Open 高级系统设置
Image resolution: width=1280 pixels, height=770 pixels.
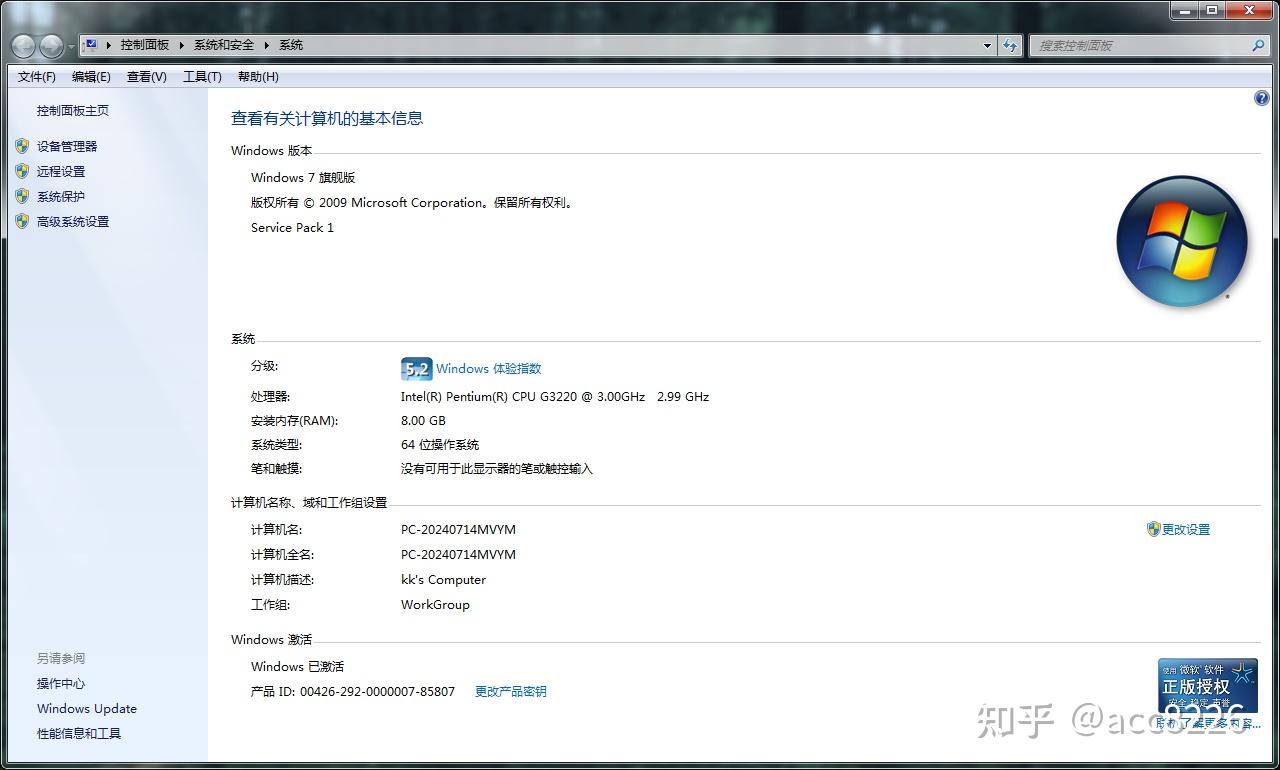point(72,221)
